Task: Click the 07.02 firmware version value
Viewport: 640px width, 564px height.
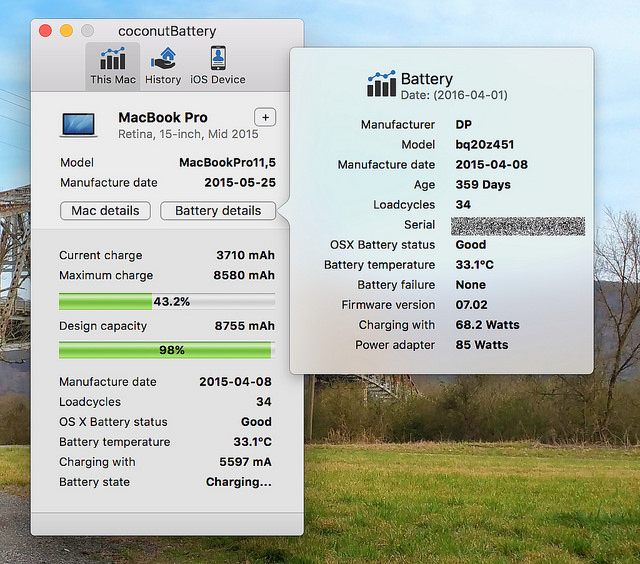Action: point(471,305)
